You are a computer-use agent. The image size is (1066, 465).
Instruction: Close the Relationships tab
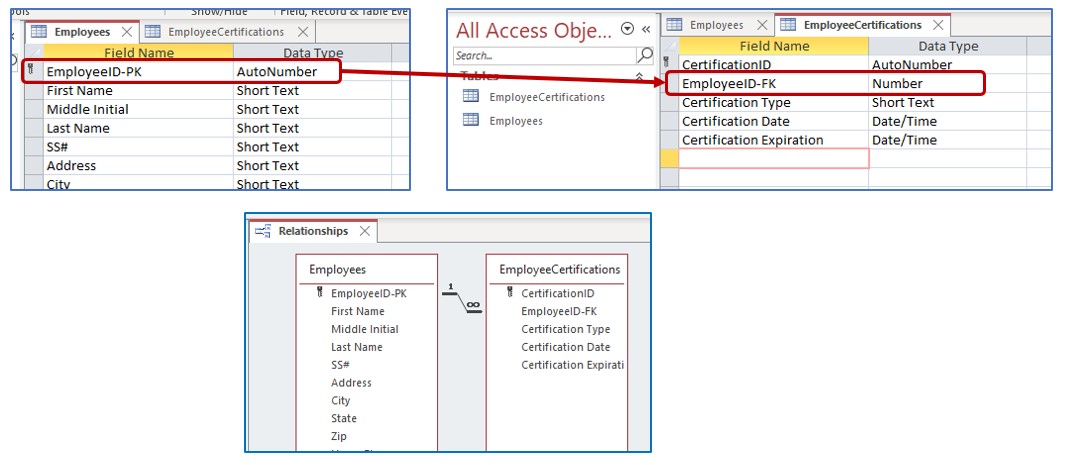[x=365, y=231]
